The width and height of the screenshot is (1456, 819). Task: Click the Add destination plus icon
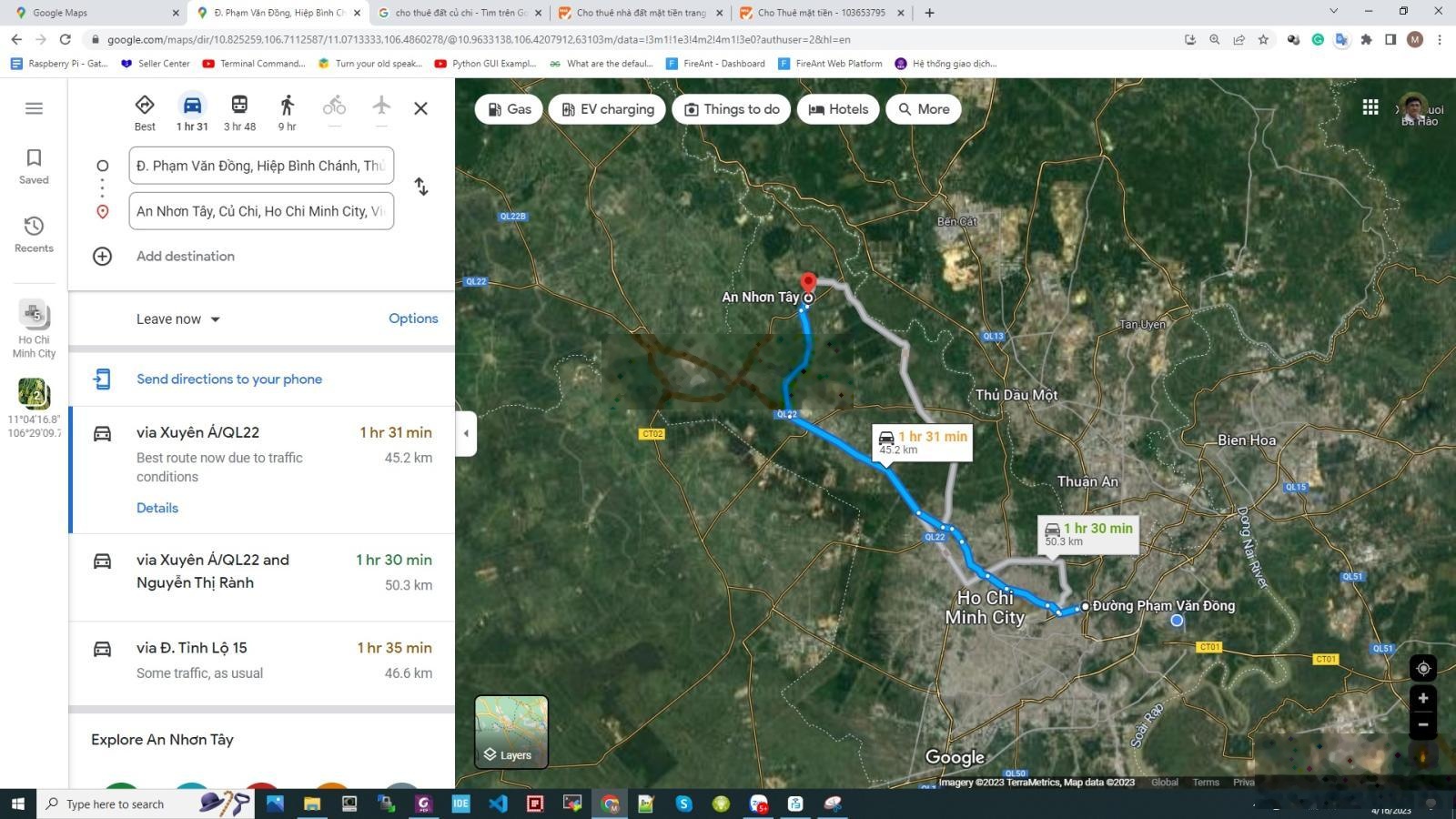click(103, 257)
